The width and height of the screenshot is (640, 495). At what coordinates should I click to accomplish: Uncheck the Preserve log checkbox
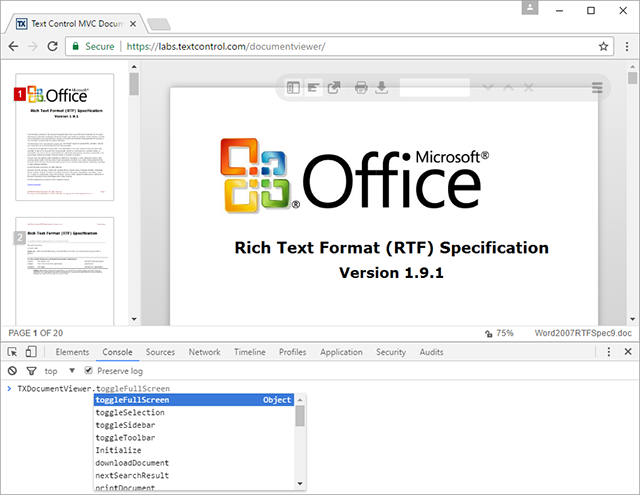coord(88,370)
